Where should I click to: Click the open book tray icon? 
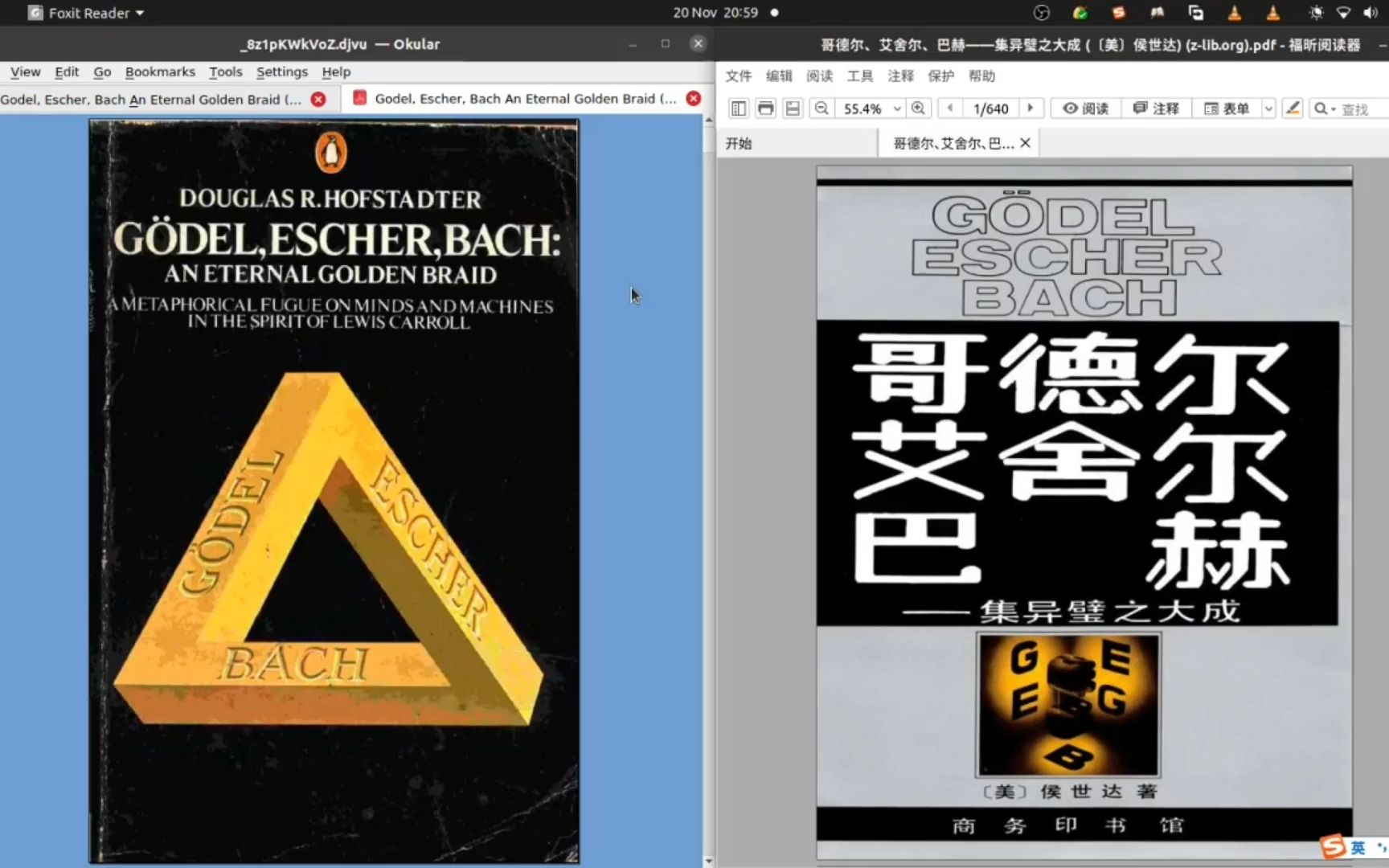point(1157,13)
